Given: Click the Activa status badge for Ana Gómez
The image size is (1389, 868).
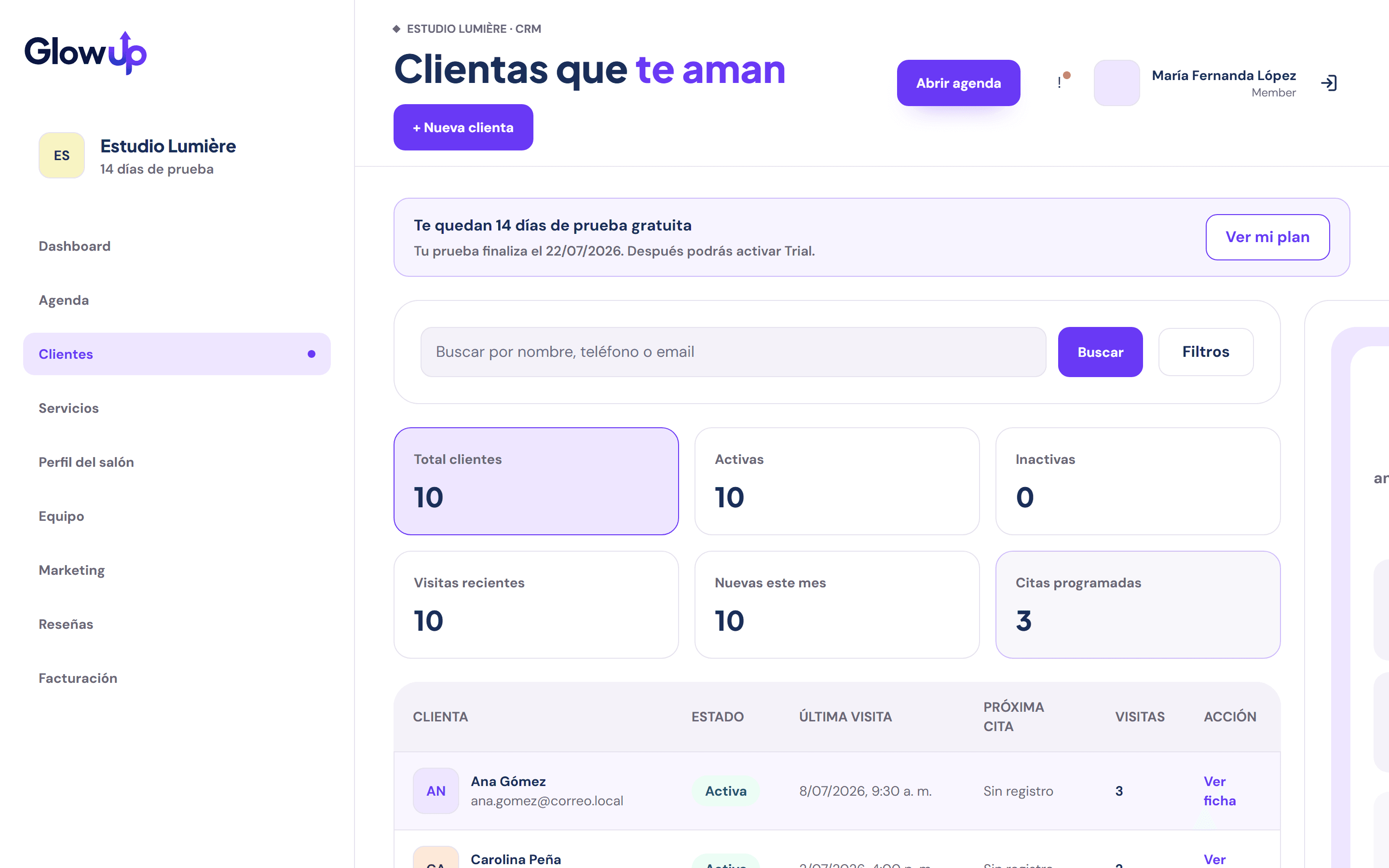Looking at the screenshot, I should tap(725, 790).
